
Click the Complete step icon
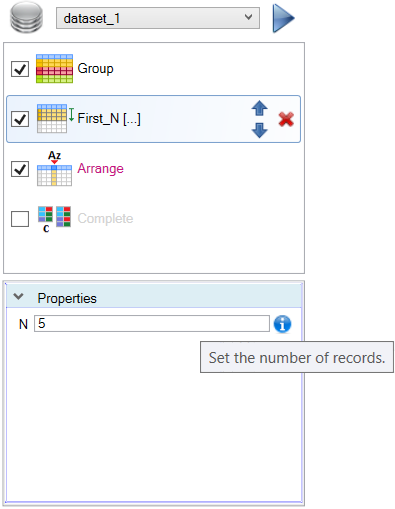pos(54,219)
